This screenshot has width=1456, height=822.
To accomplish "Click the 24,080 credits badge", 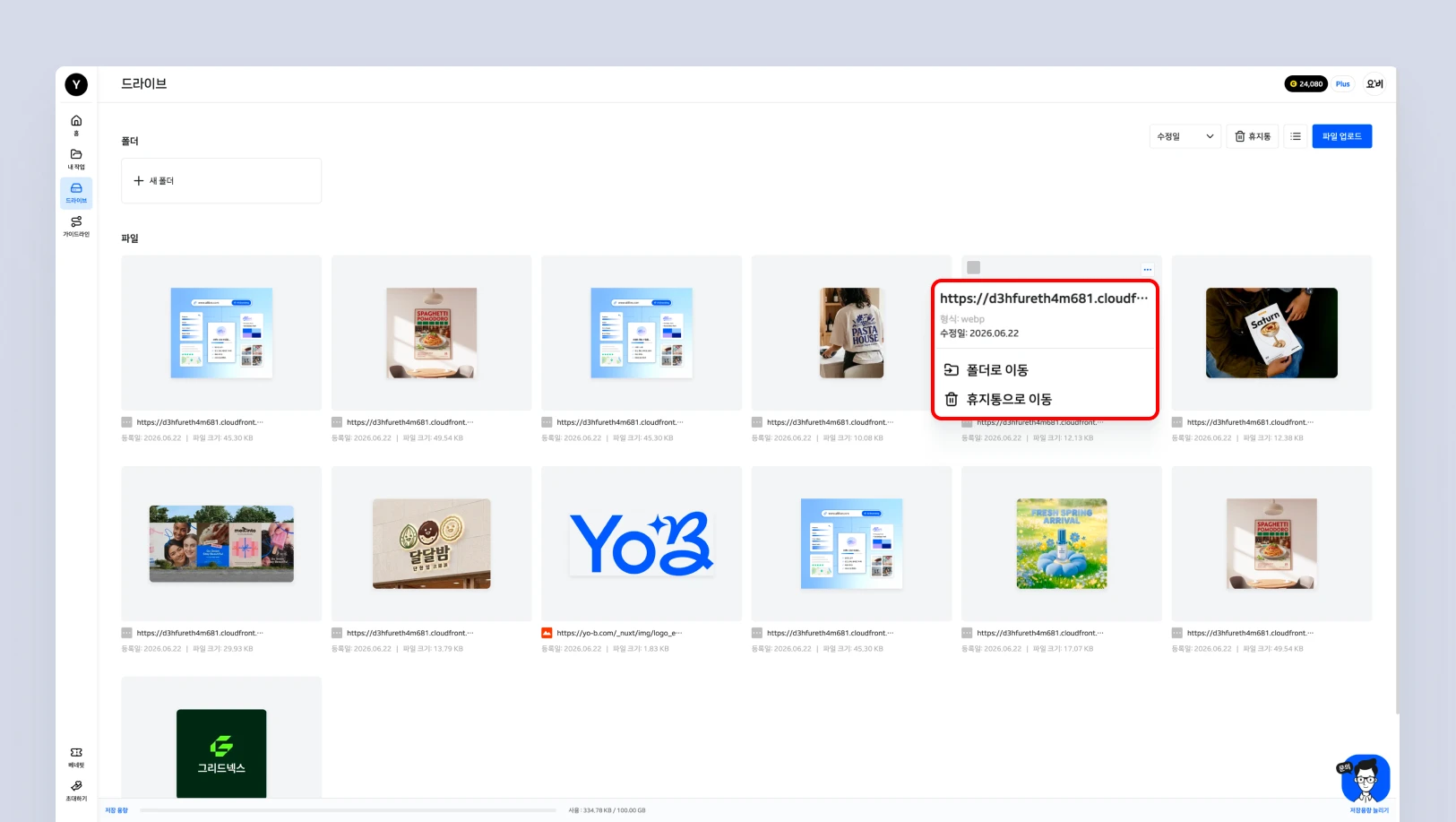I will (1306, 84).
